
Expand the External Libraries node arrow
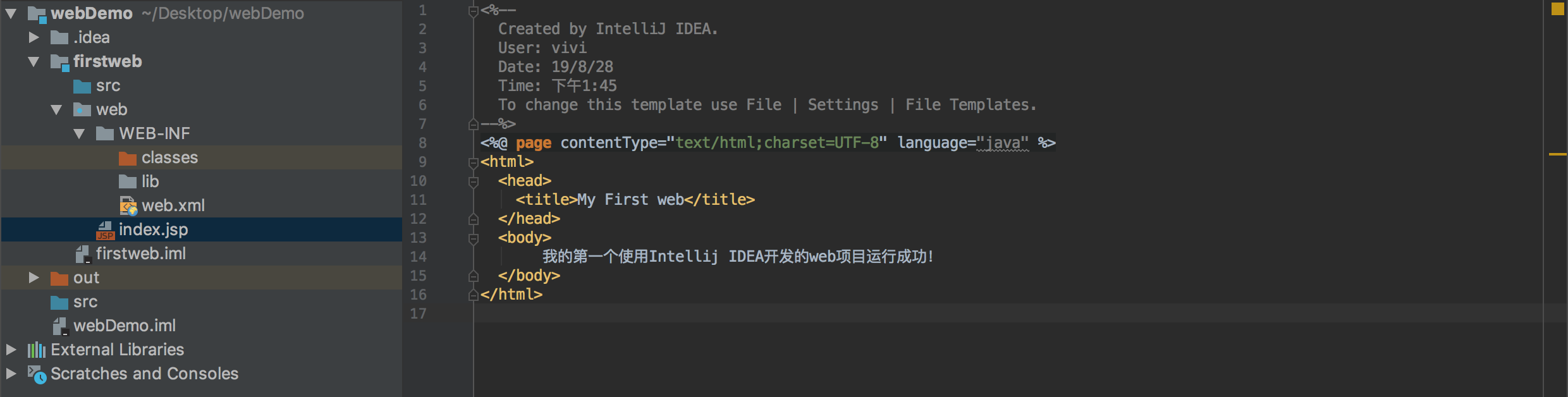pos(11,350)
